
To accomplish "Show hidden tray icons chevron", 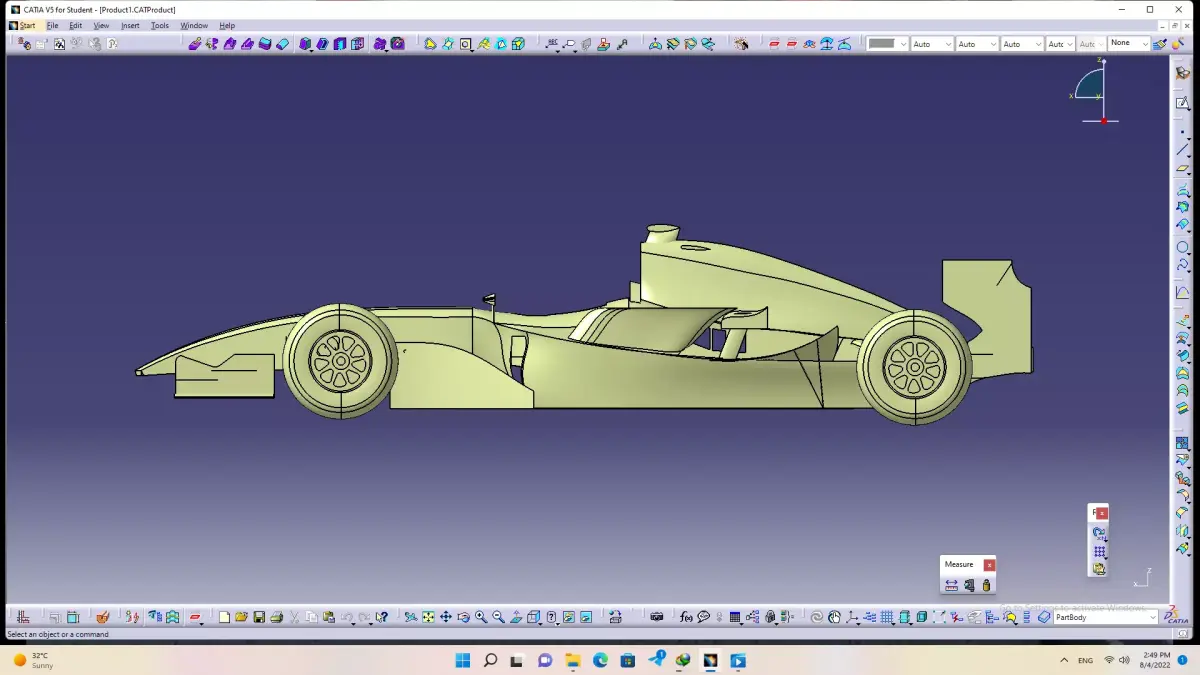I will 1063,660.
